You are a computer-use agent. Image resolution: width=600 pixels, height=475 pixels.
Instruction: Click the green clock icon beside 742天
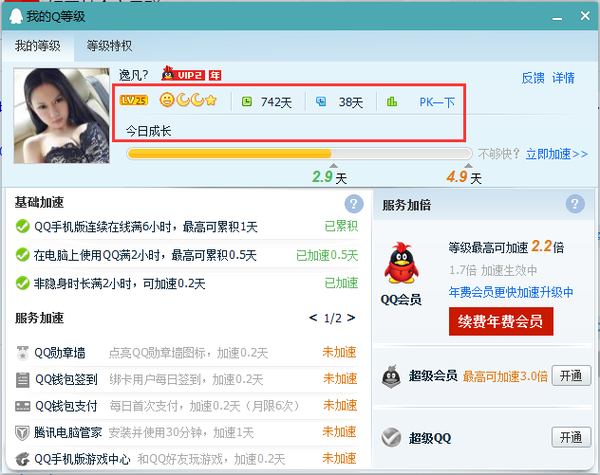point(247,101)
